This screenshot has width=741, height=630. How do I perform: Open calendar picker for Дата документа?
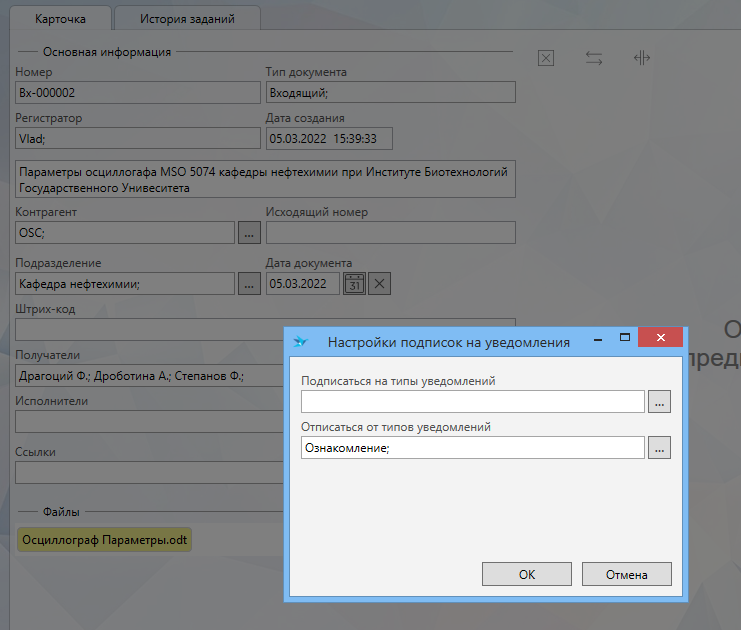(354, 284)
